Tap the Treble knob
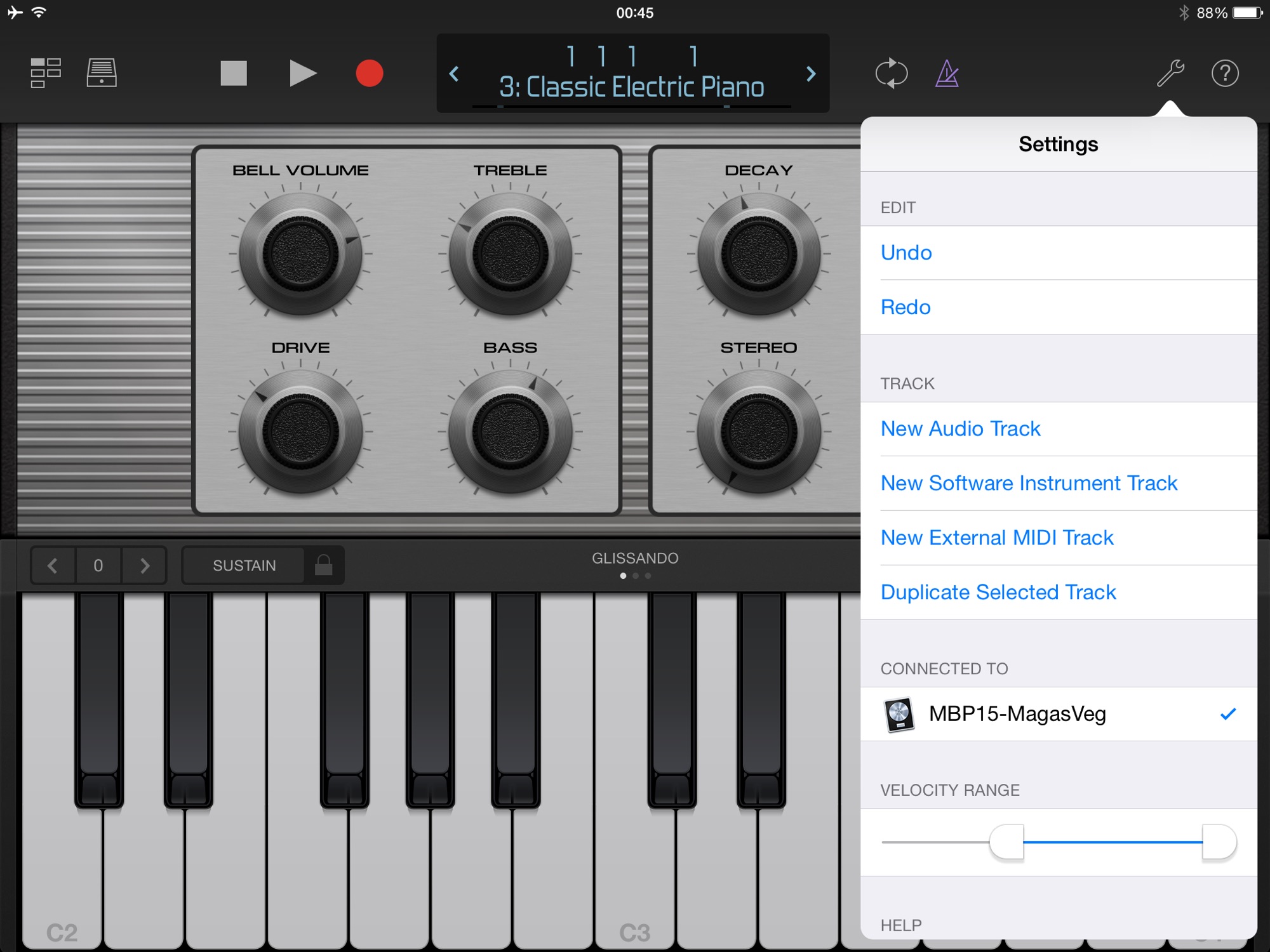 [x=510, y=254]
